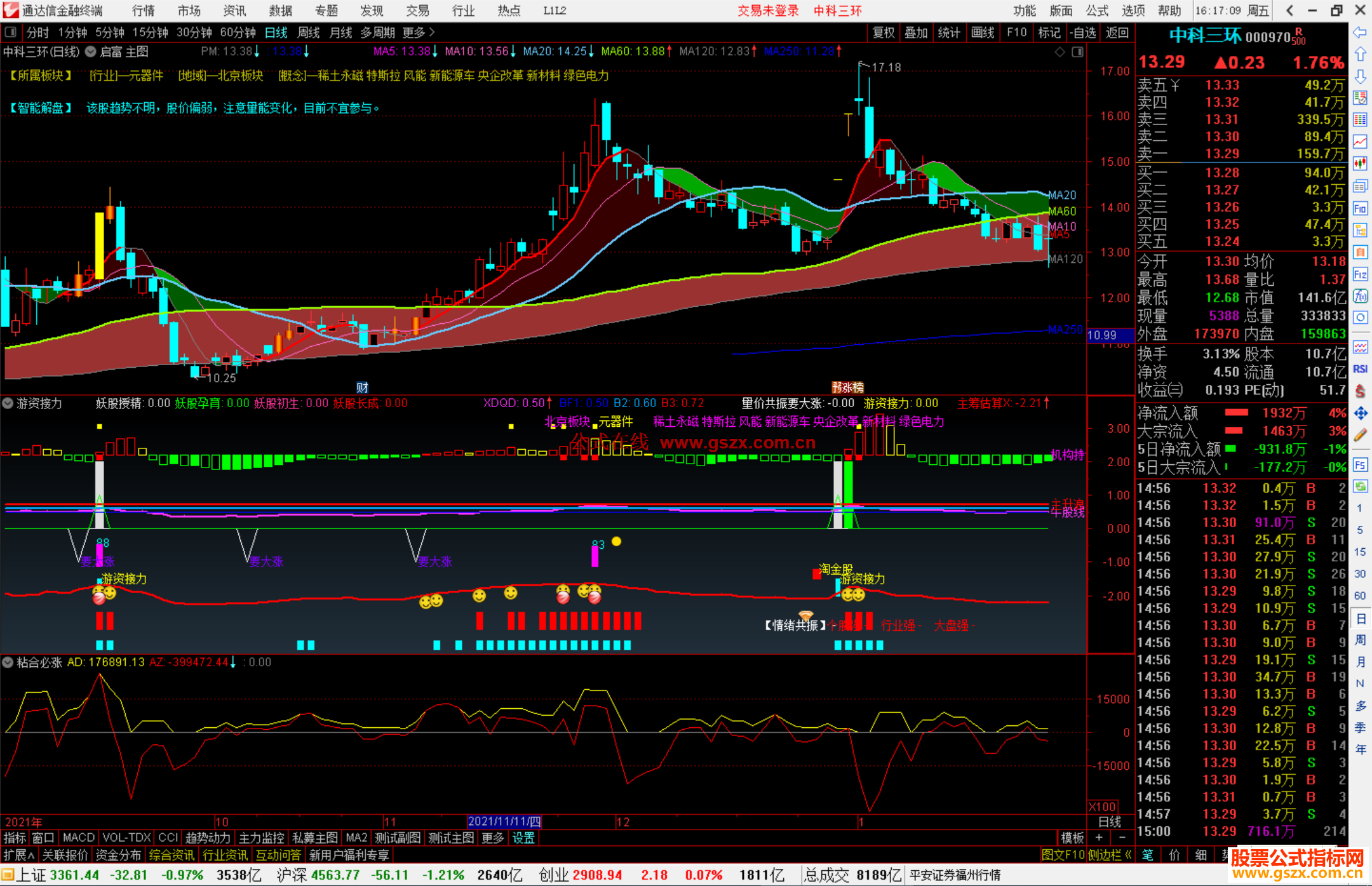Toggle the 粘合必涨 indicator panel circle button
This screenshot has height=886, width=1372.
pos(8,662)
